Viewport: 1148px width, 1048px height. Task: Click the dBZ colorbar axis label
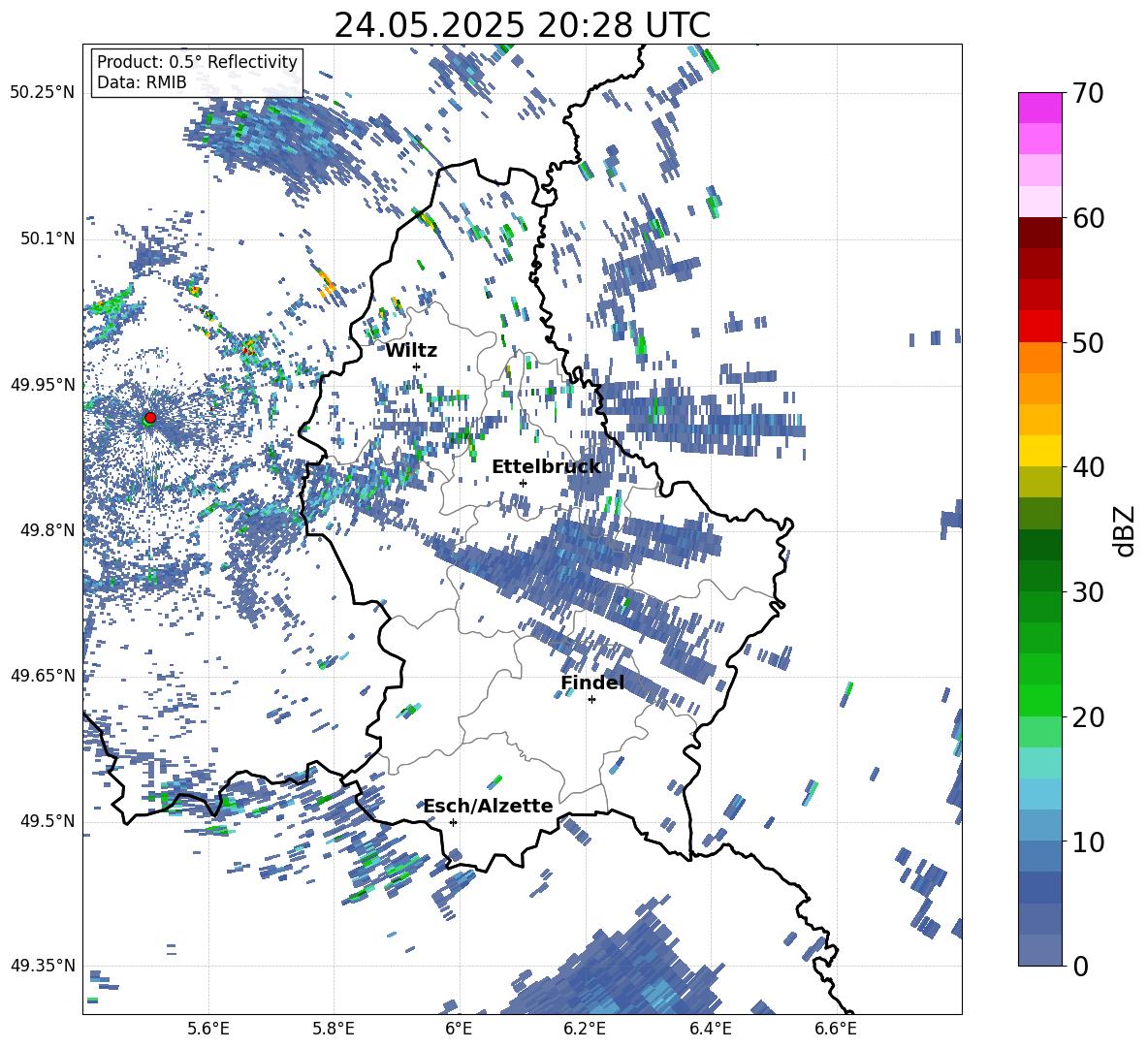(x=1126, y=530)
